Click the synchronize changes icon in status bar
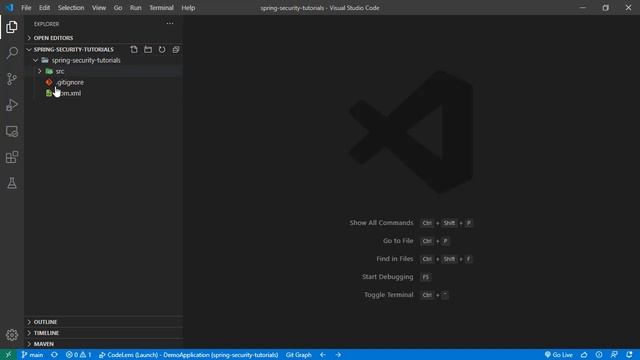 pyautogui.click(x=54, y=355)
